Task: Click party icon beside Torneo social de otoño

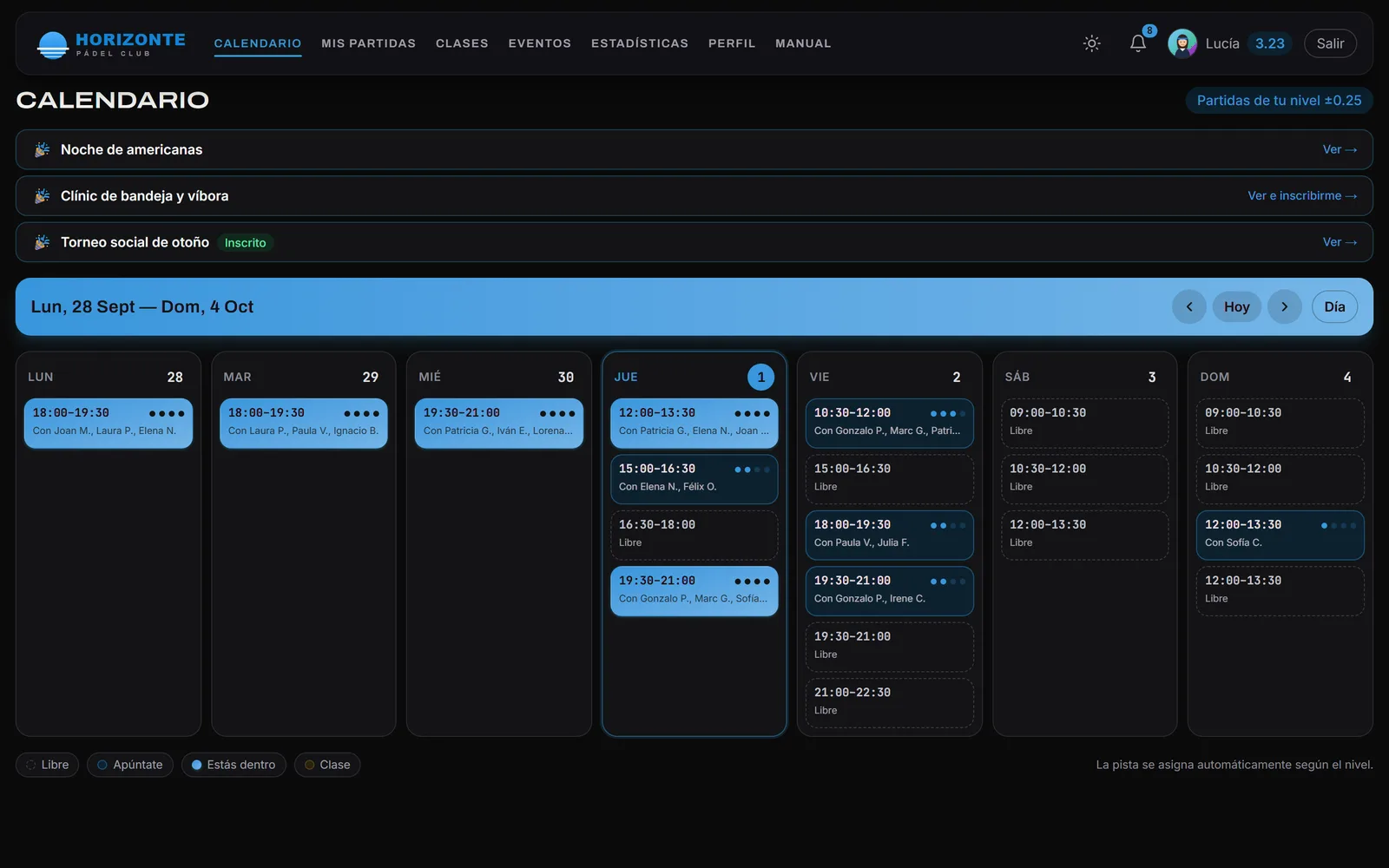Action: coord(42,242)
